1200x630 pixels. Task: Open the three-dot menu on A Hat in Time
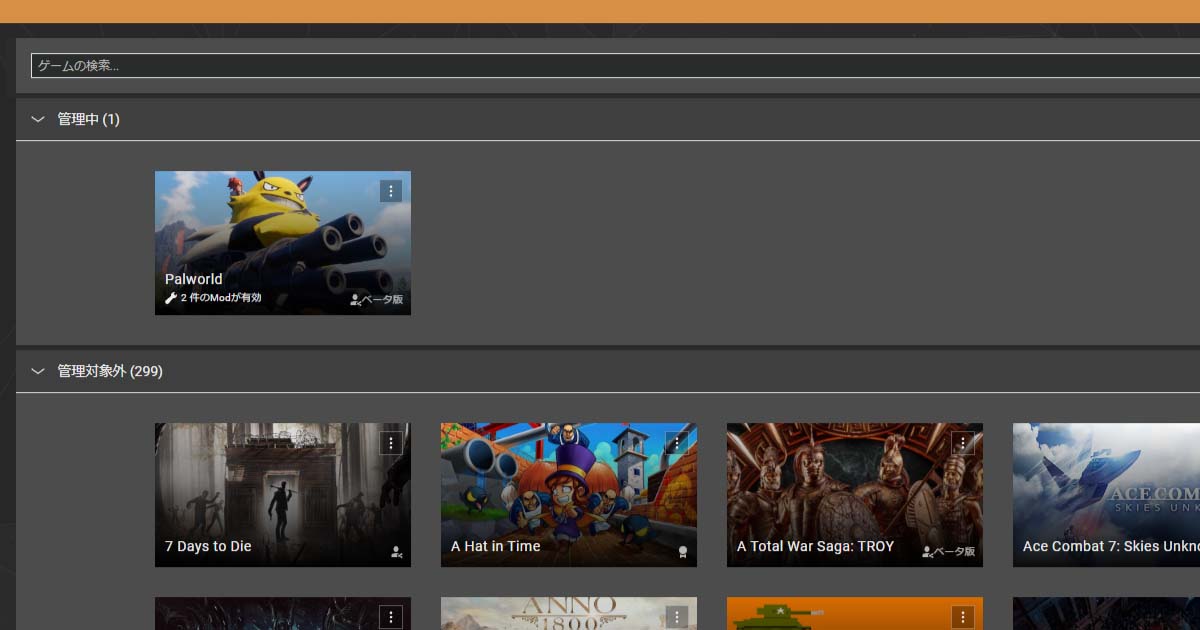pyautogui.click(x=677, y=443)
